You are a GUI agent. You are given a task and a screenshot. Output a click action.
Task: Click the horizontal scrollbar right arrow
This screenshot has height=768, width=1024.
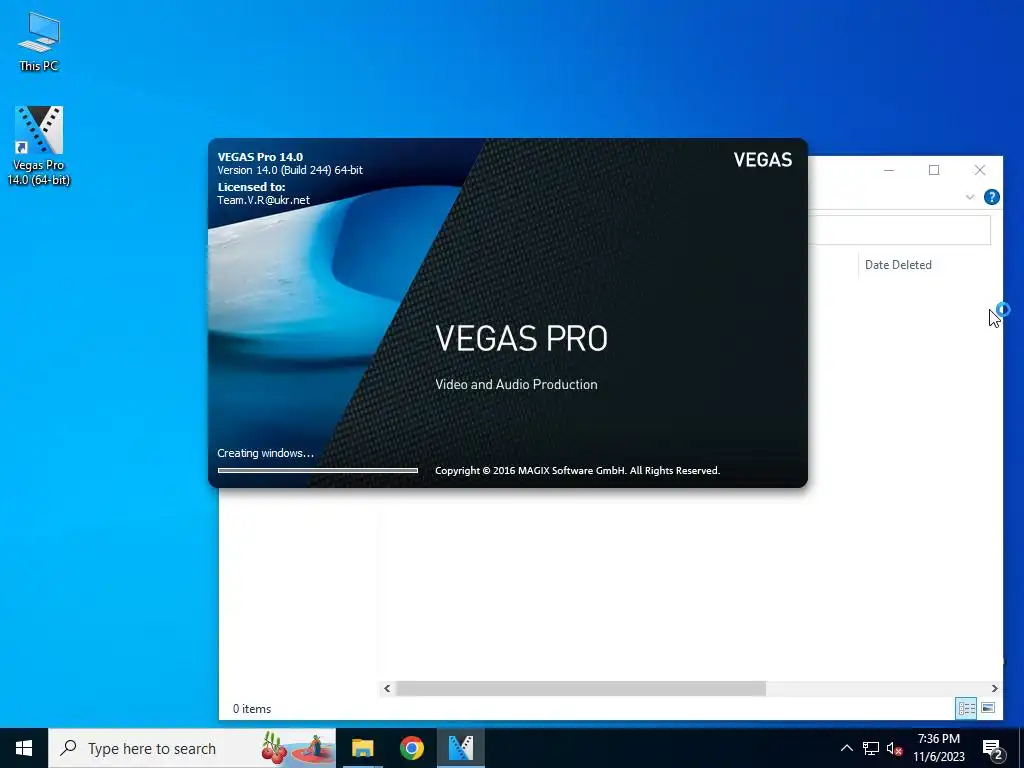(994, 688)
